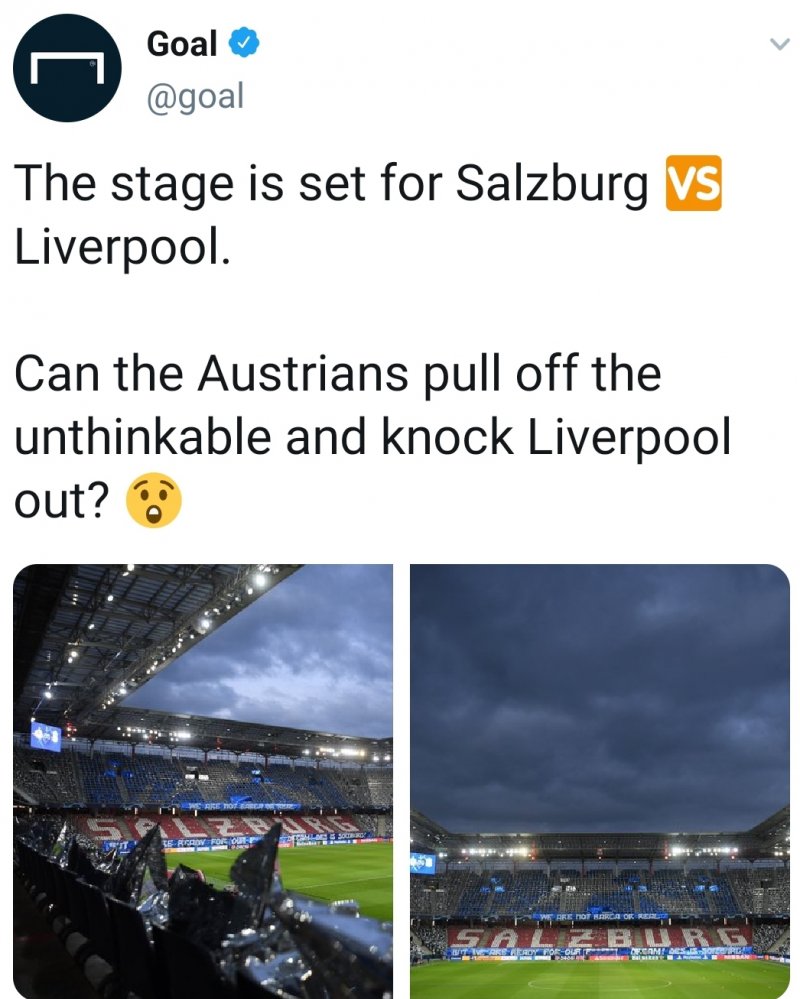Screen dimensions: 800x999
Task: Click the green pitch in the right photo
Action: (600, 978)
